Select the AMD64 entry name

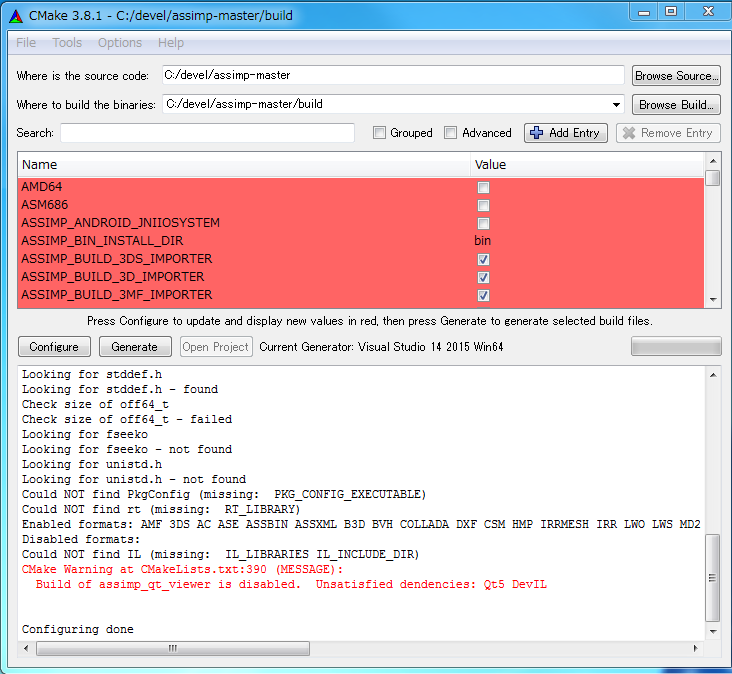42,187
